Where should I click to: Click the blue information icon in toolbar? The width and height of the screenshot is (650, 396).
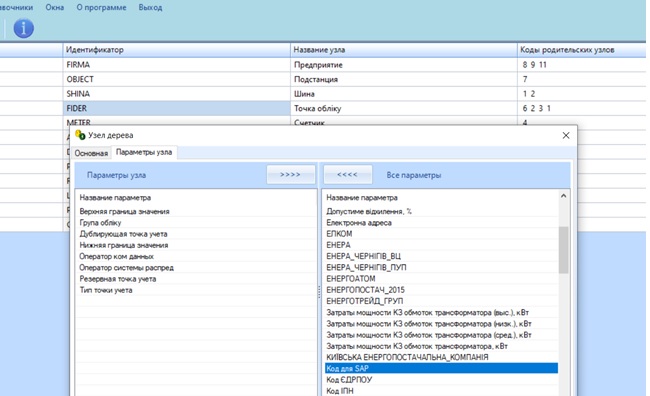coord(24,28)
